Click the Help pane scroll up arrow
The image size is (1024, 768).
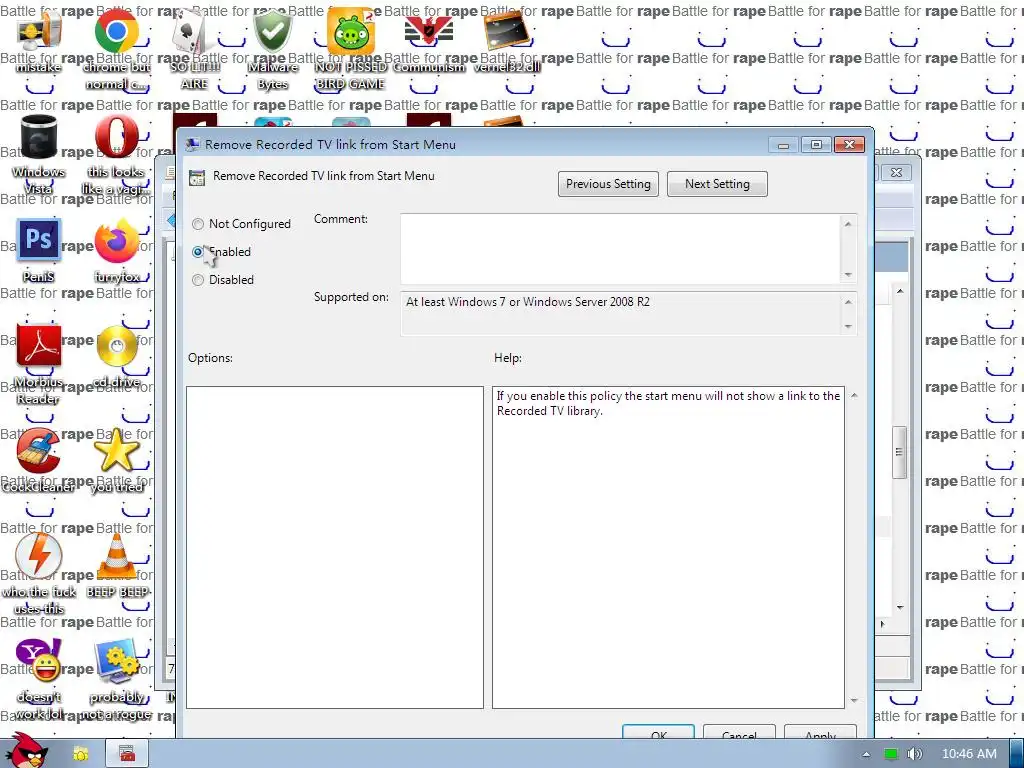coord(854,396)
